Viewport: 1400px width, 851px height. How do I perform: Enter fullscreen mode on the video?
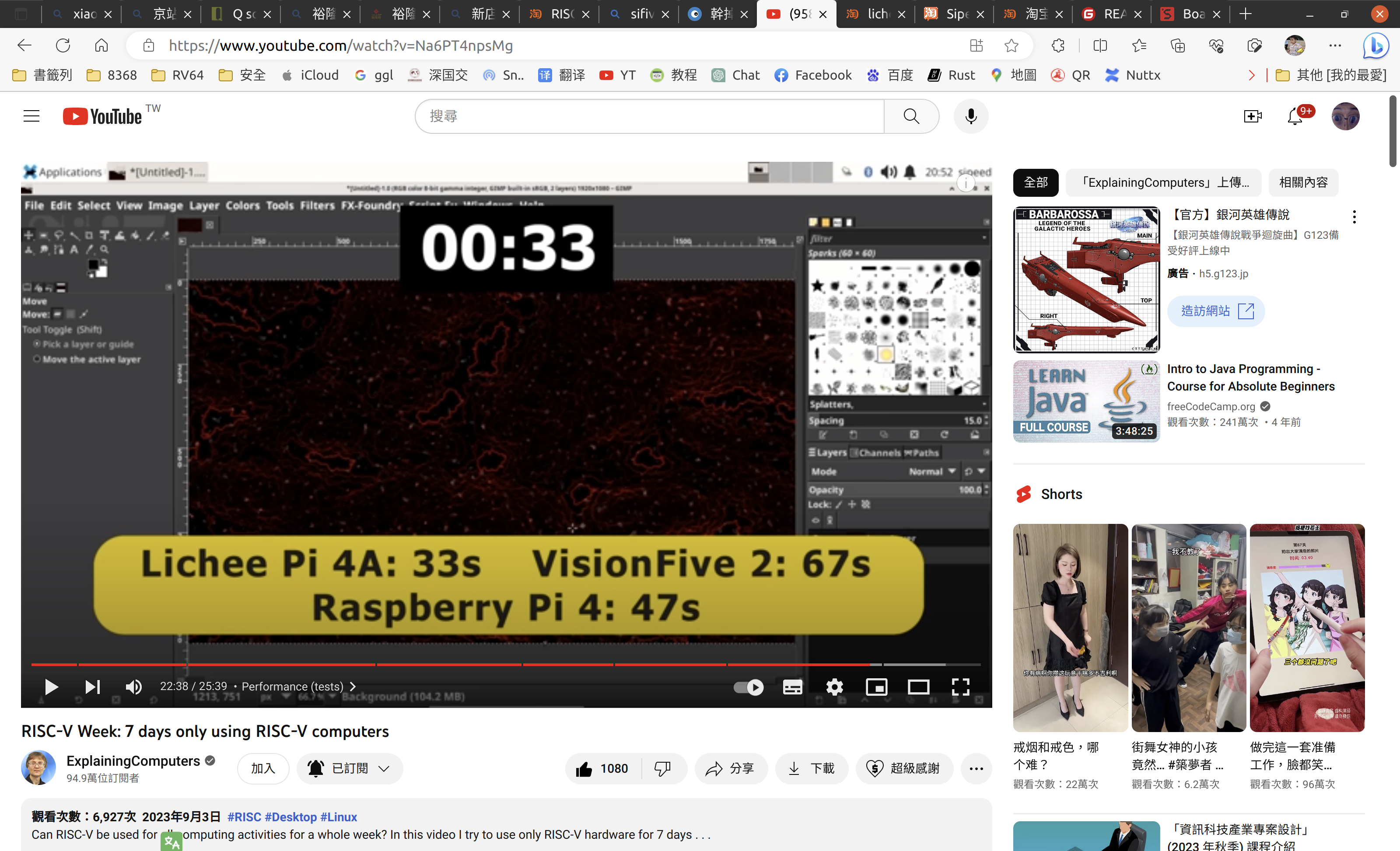960,687
